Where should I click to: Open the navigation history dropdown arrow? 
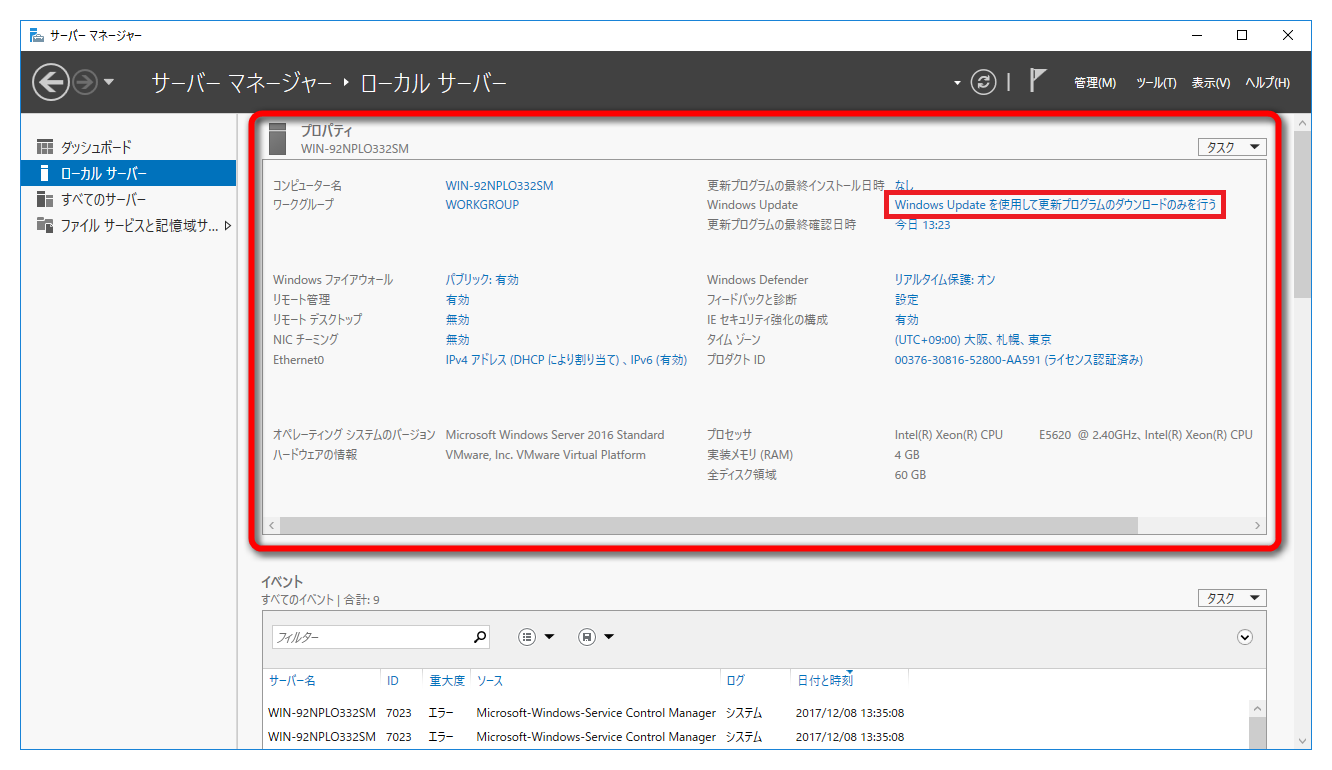pyautogui.click(x=109, y=82)
